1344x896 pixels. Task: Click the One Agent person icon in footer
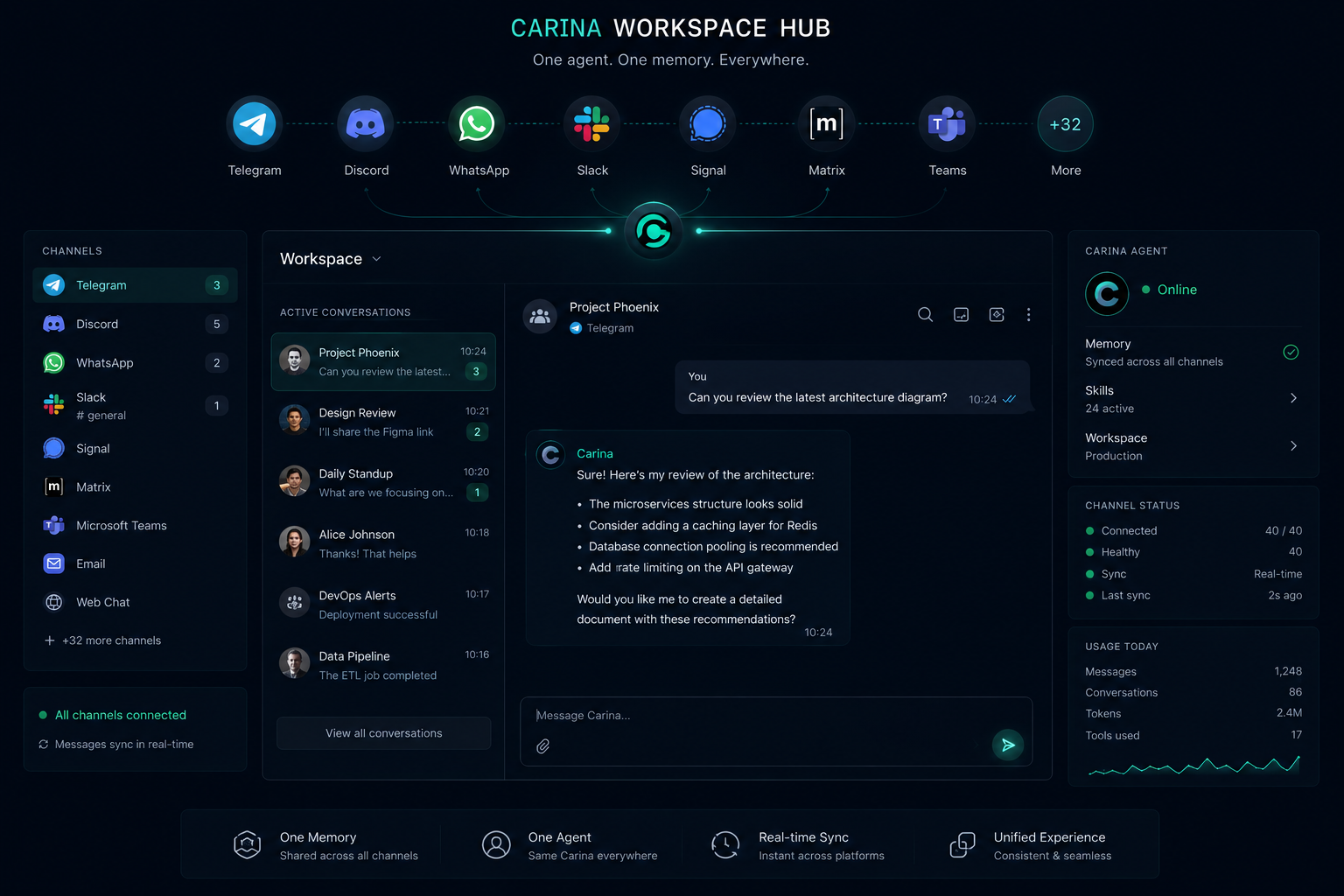[x=496, y=844]
